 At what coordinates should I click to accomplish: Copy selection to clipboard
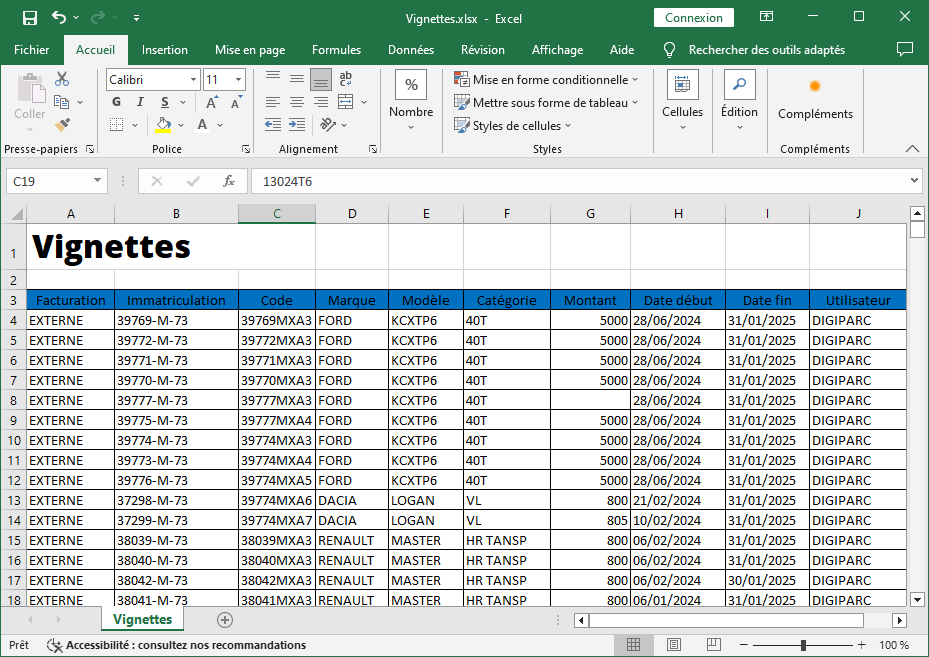click(62, 102)
